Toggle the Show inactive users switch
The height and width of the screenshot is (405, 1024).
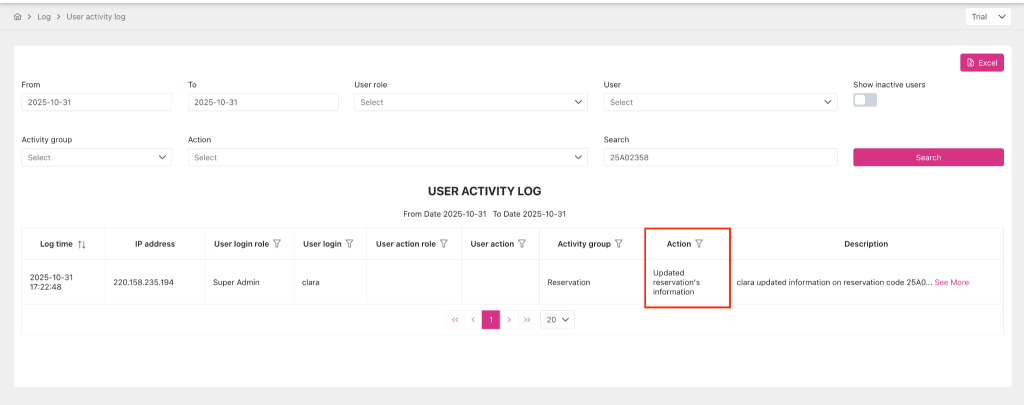865,100
